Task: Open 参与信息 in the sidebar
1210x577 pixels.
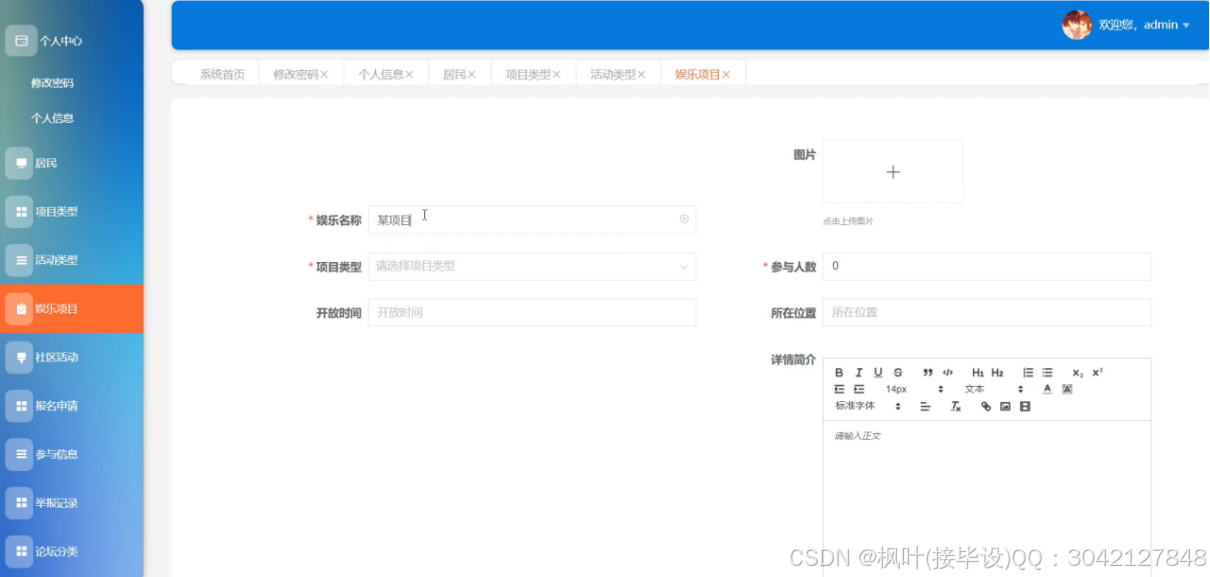Action: pos(71,454)
